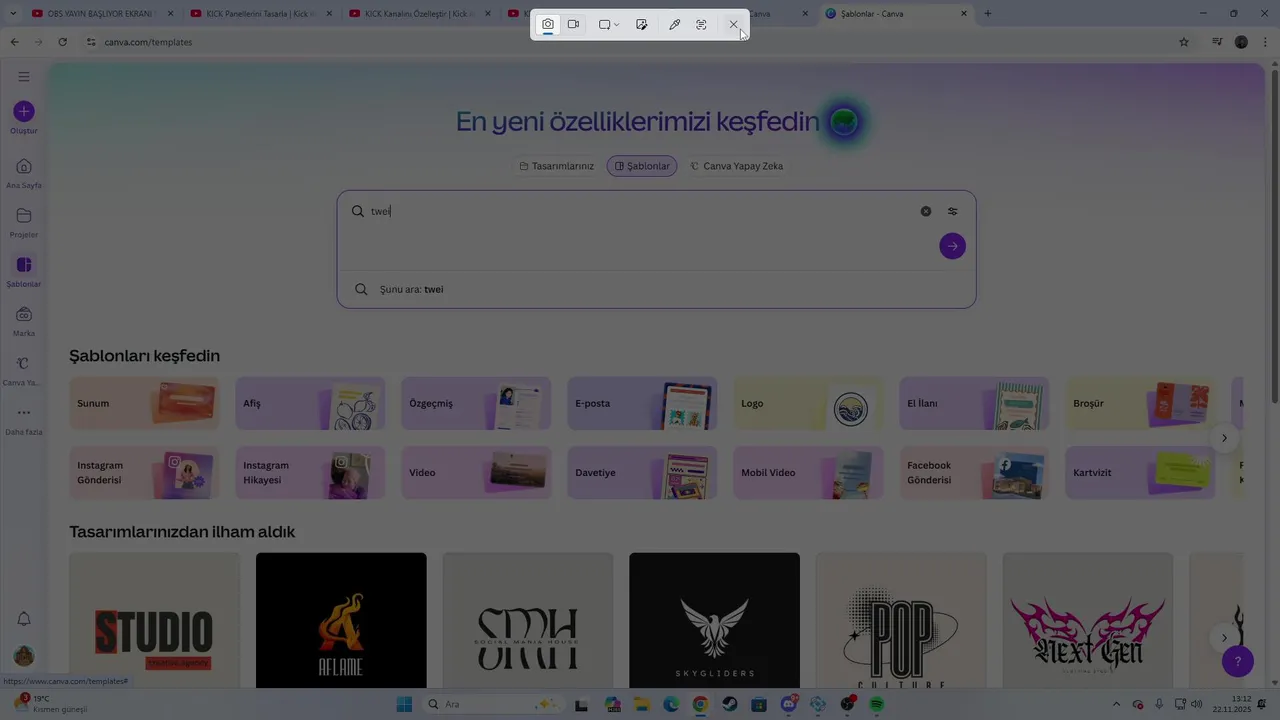Open Steam from the taskbar

[730, 704]
